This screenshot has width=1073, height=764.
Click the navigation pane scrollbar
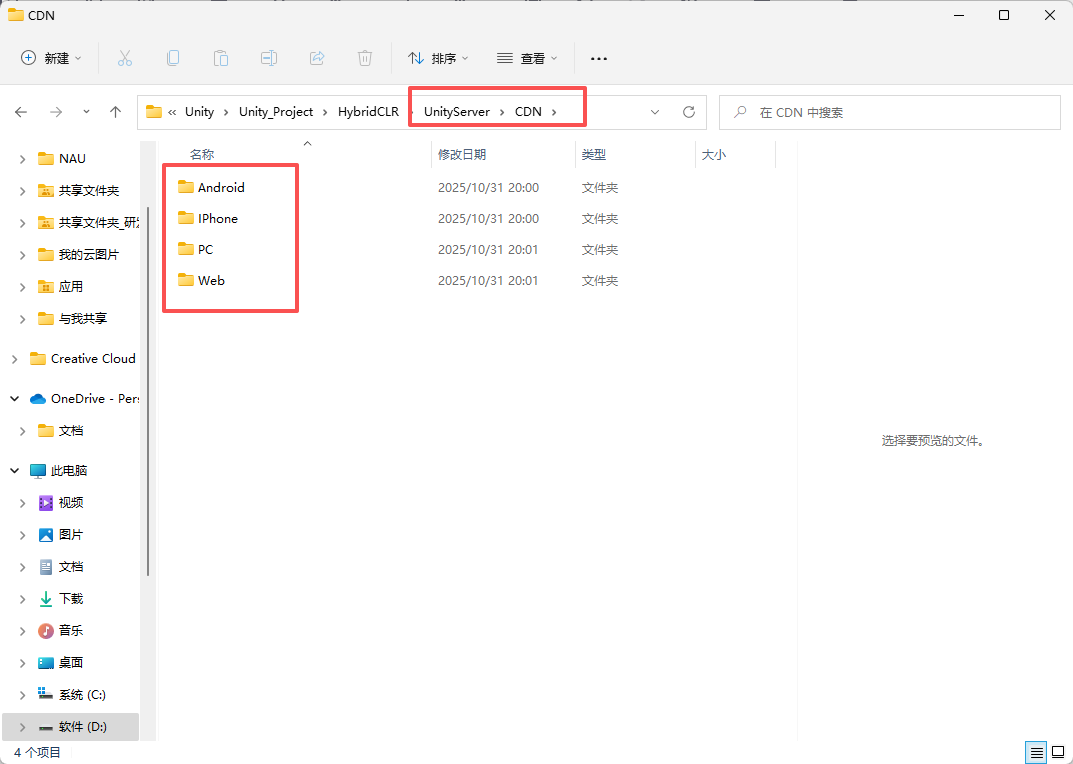click(148, 390)
